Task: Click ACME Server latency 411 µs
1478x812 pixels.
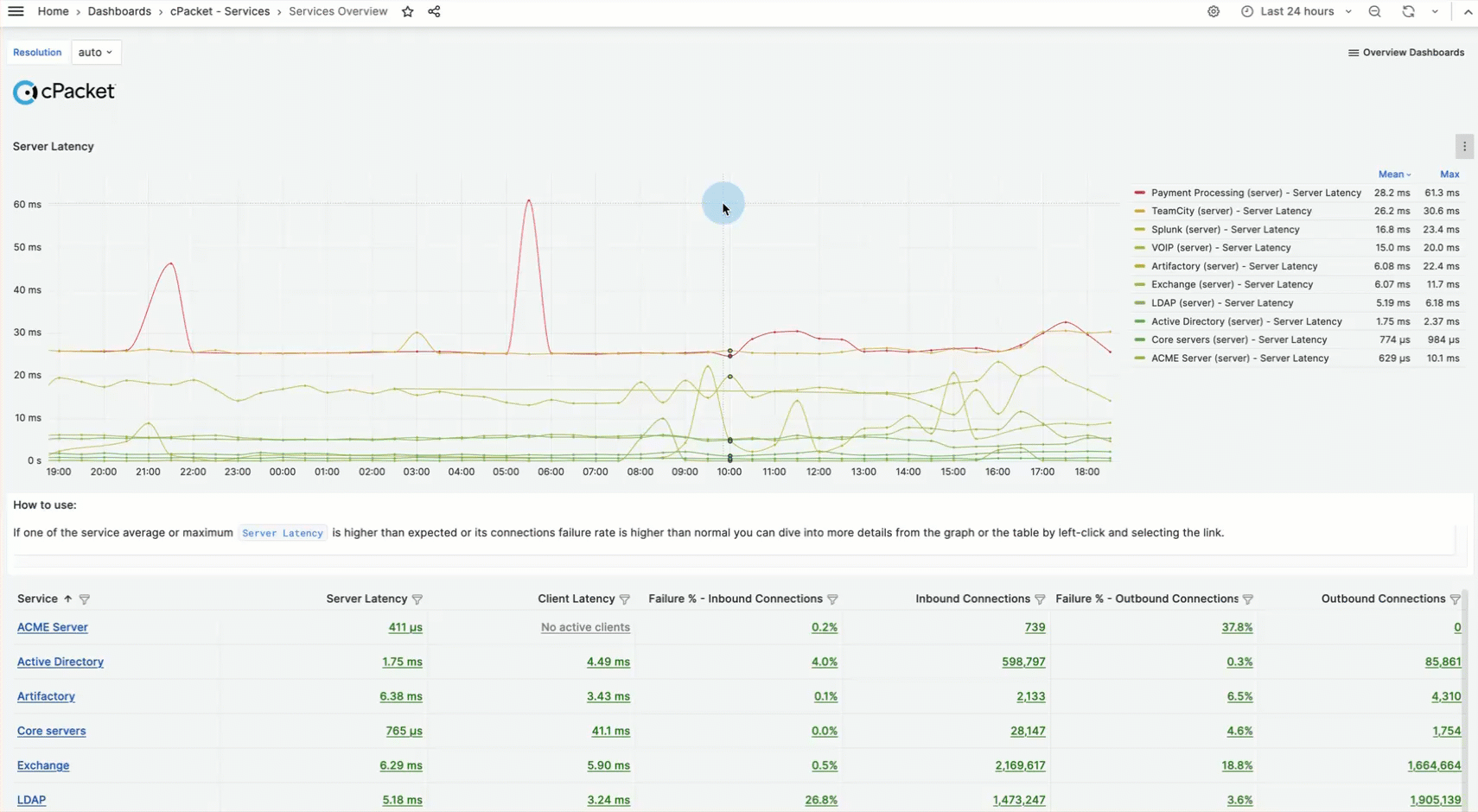Action: point(405,627)
